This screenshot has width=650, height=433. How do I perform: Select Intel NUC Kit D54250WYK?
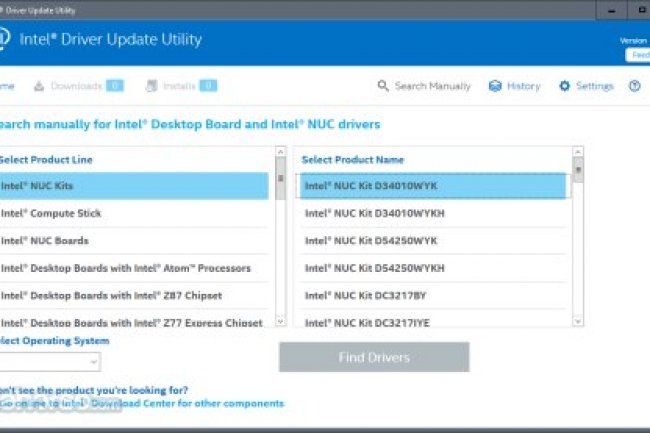click(x=433, y=241)
